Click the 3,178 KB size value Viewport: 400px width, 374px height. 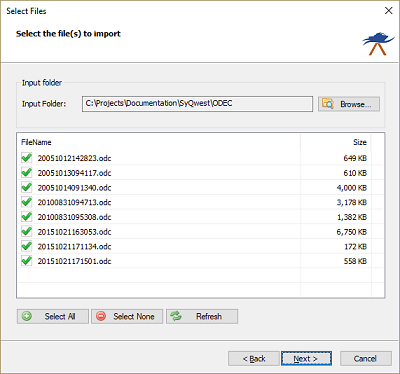(x=352, y=202)
